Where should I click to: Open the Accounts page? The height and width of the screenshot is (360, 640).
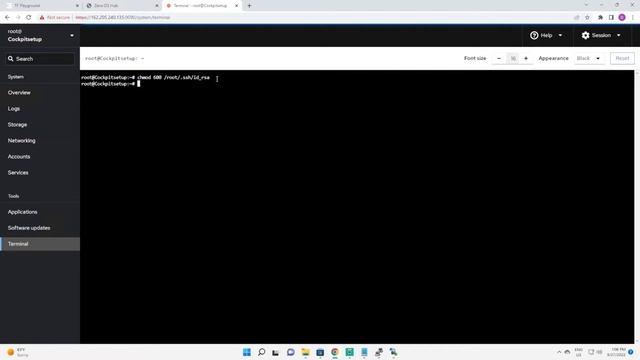pyautogui.click(x=19, y=156)
